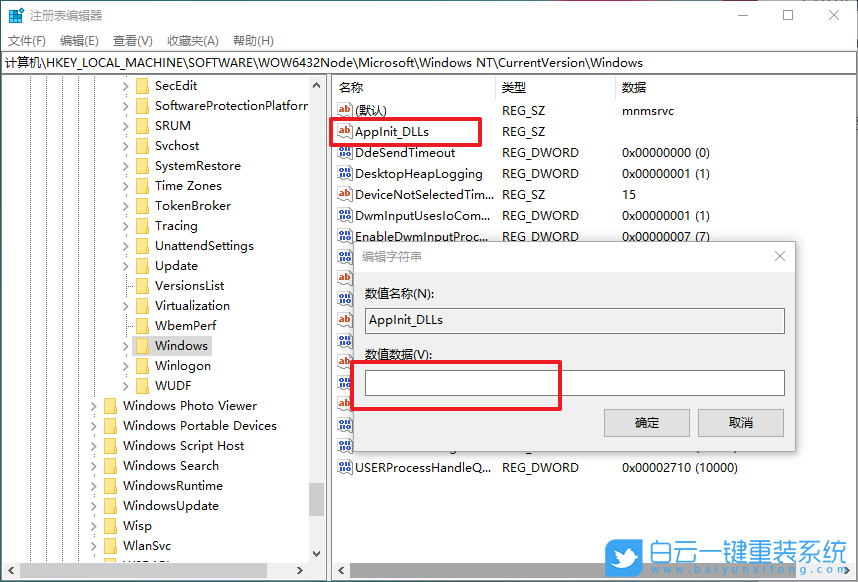The height and width of the screenshot is (582, 858).
Task: Click the 确定 button in the dialog
Action: coord(646,422)
